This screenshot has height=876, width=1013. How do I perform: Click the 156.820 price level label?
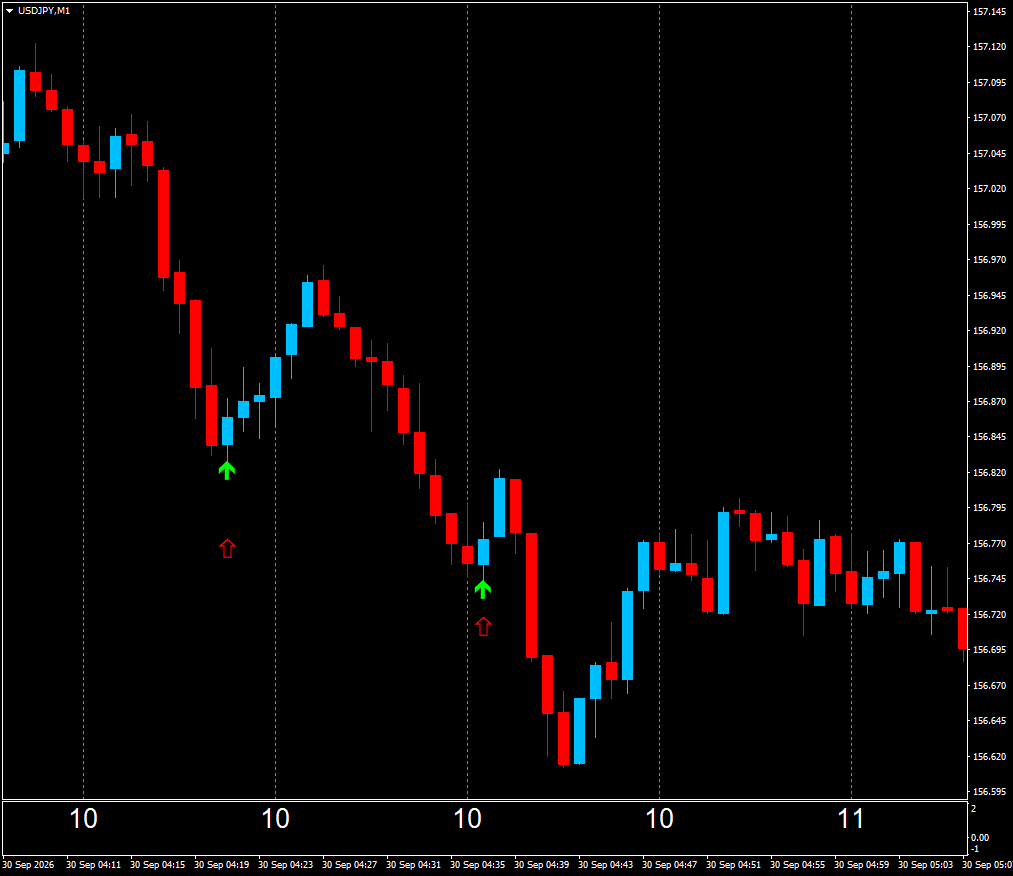[989, 472]
